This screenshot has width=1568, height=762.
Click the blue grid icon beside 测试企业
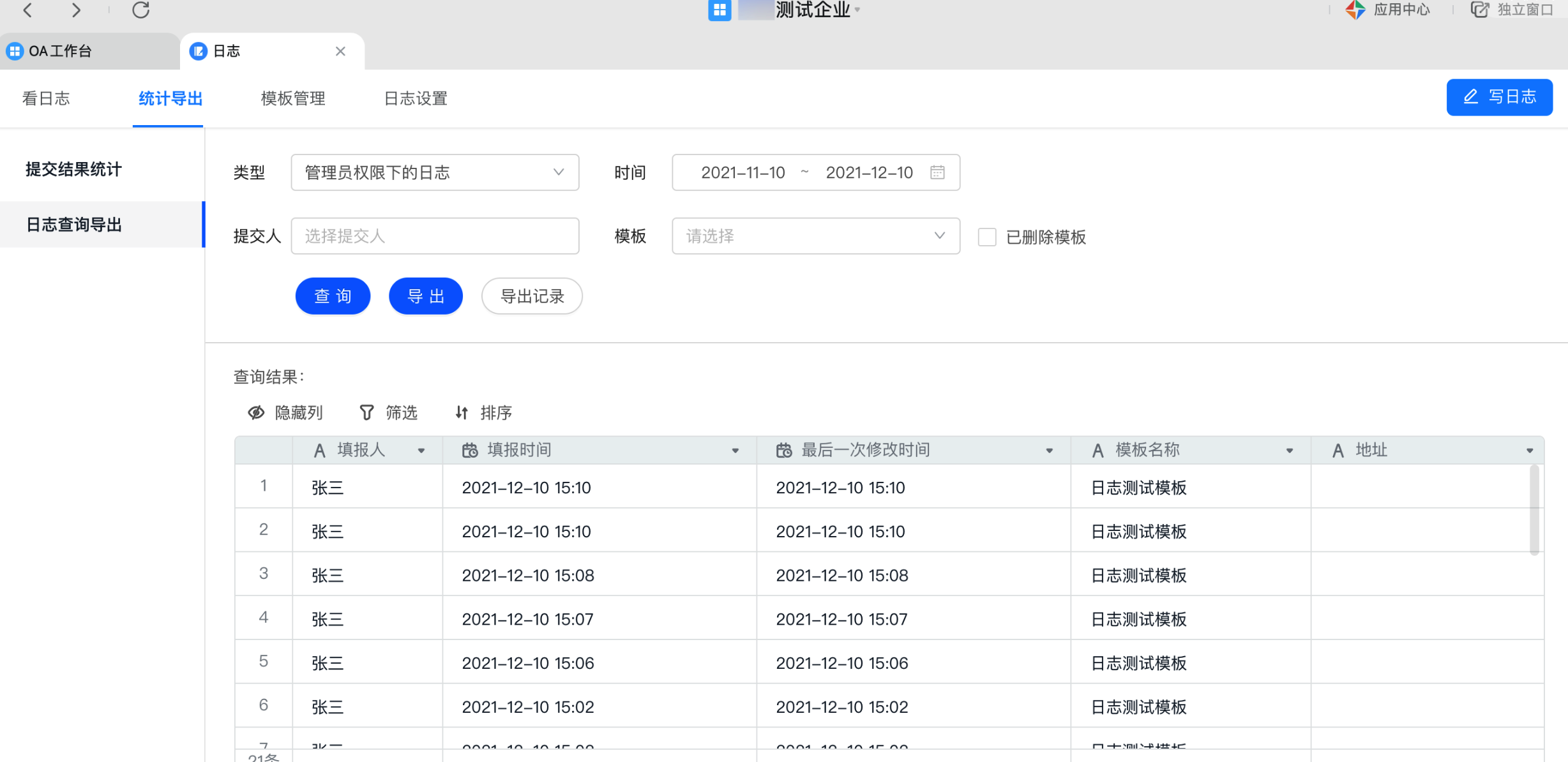click(x=719, y=10)
